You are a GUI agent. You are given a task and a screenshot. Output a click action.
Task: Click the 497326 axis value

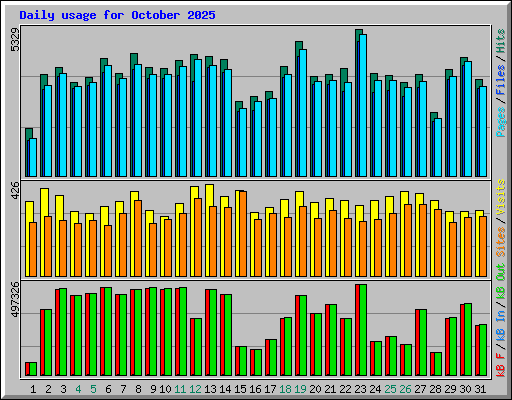coord(15,300)
